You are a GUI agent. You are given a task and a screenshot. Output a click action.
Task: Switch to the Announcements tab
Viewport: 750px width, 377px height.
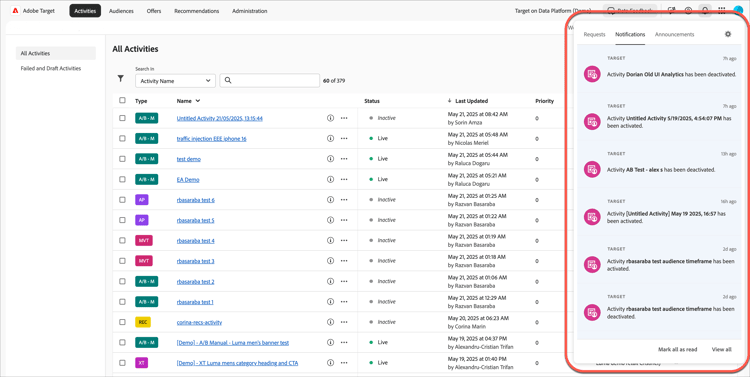[674, 34]
